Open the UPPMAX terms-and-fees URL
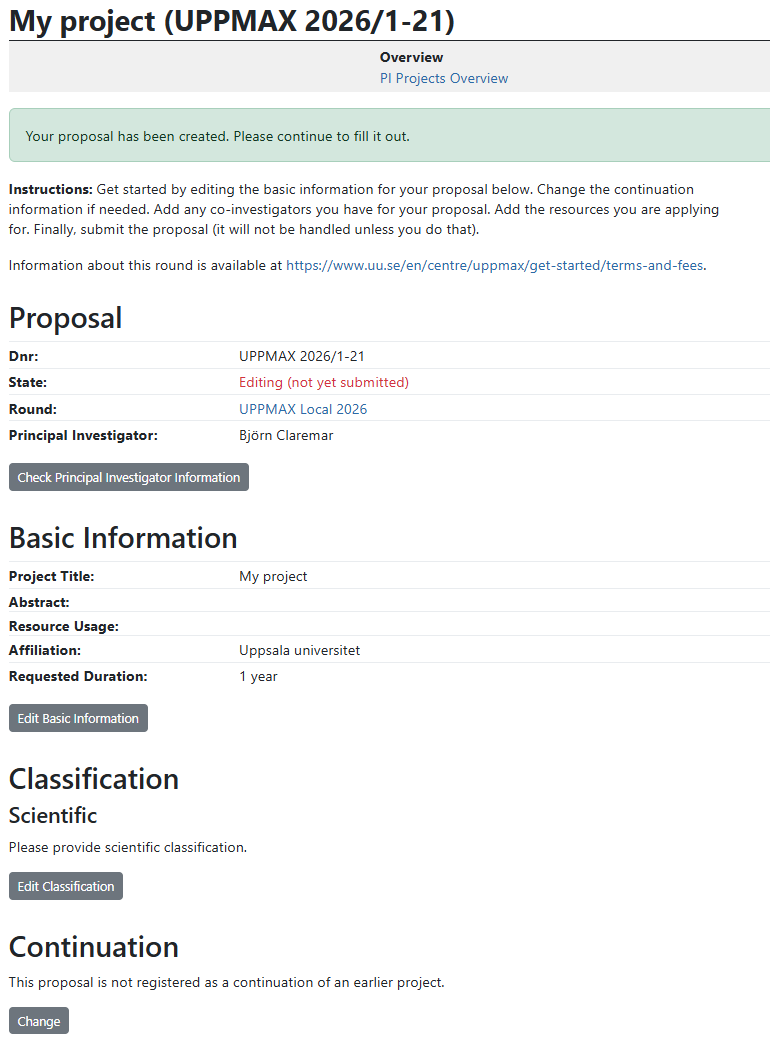The width and height of the screenshot is (770, 1046). [495, 265]
